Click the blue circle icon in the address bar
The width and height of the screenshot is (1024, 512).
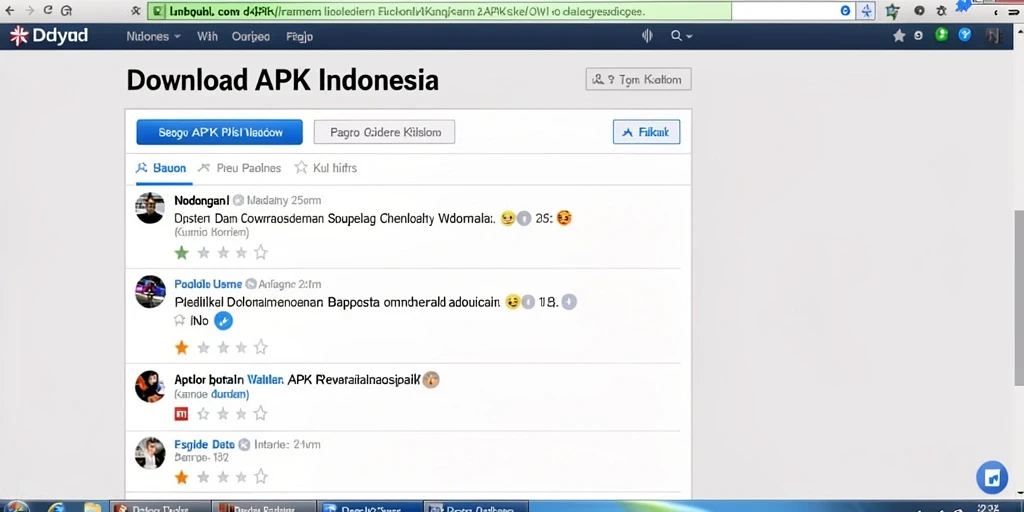tap(846, 11)
